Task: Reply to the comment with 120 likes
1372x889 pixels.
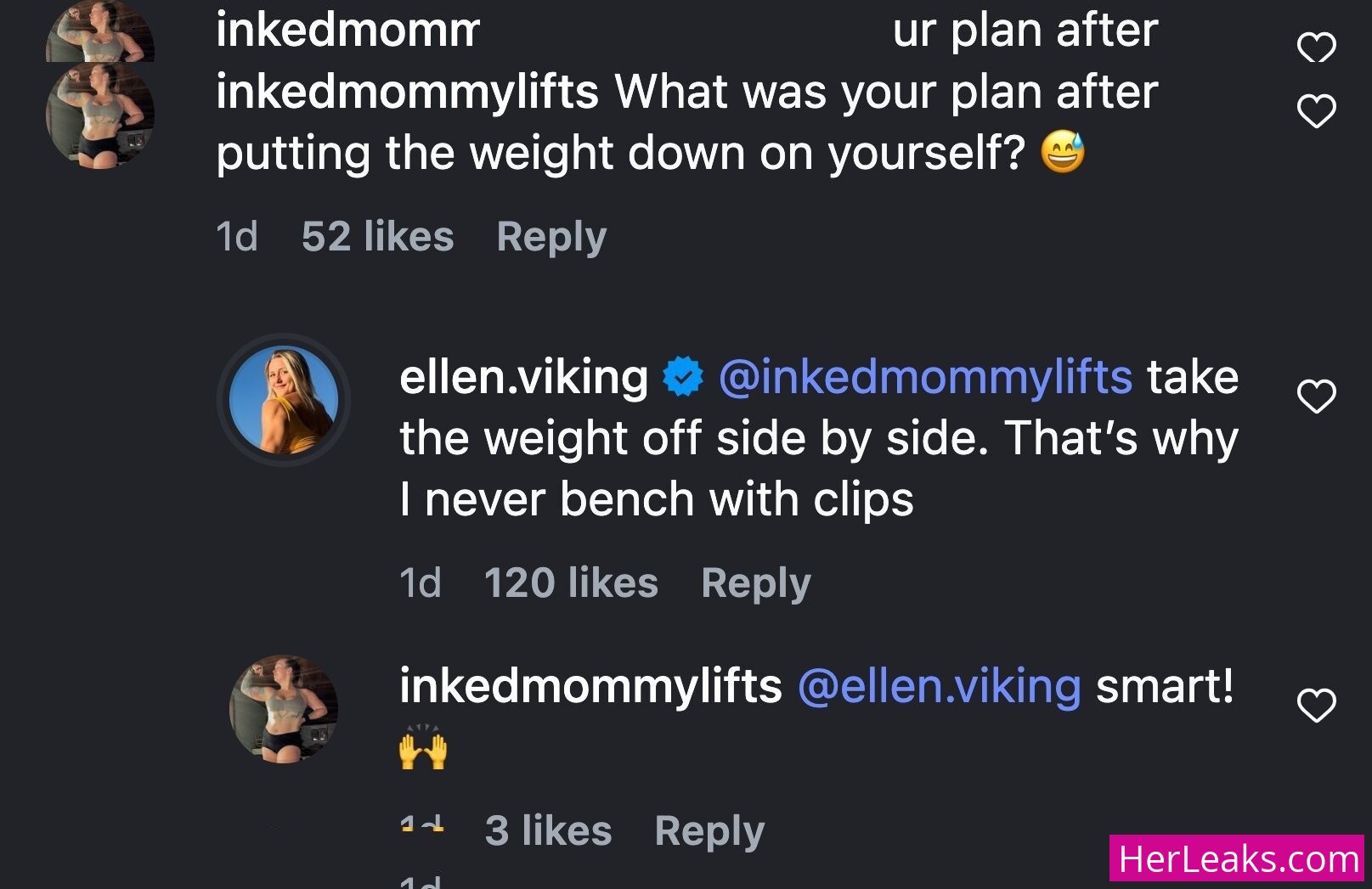Action: [x=756, y=583]
